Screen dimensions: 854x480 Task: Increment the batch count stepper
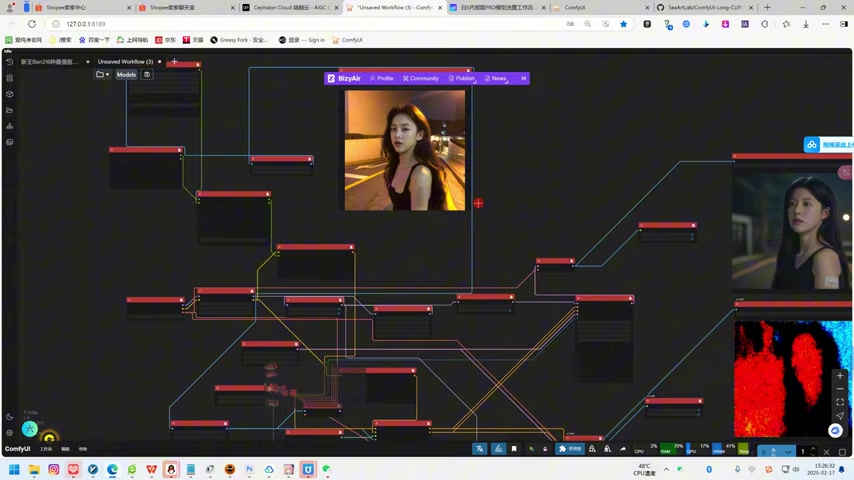tap(813, 449)
